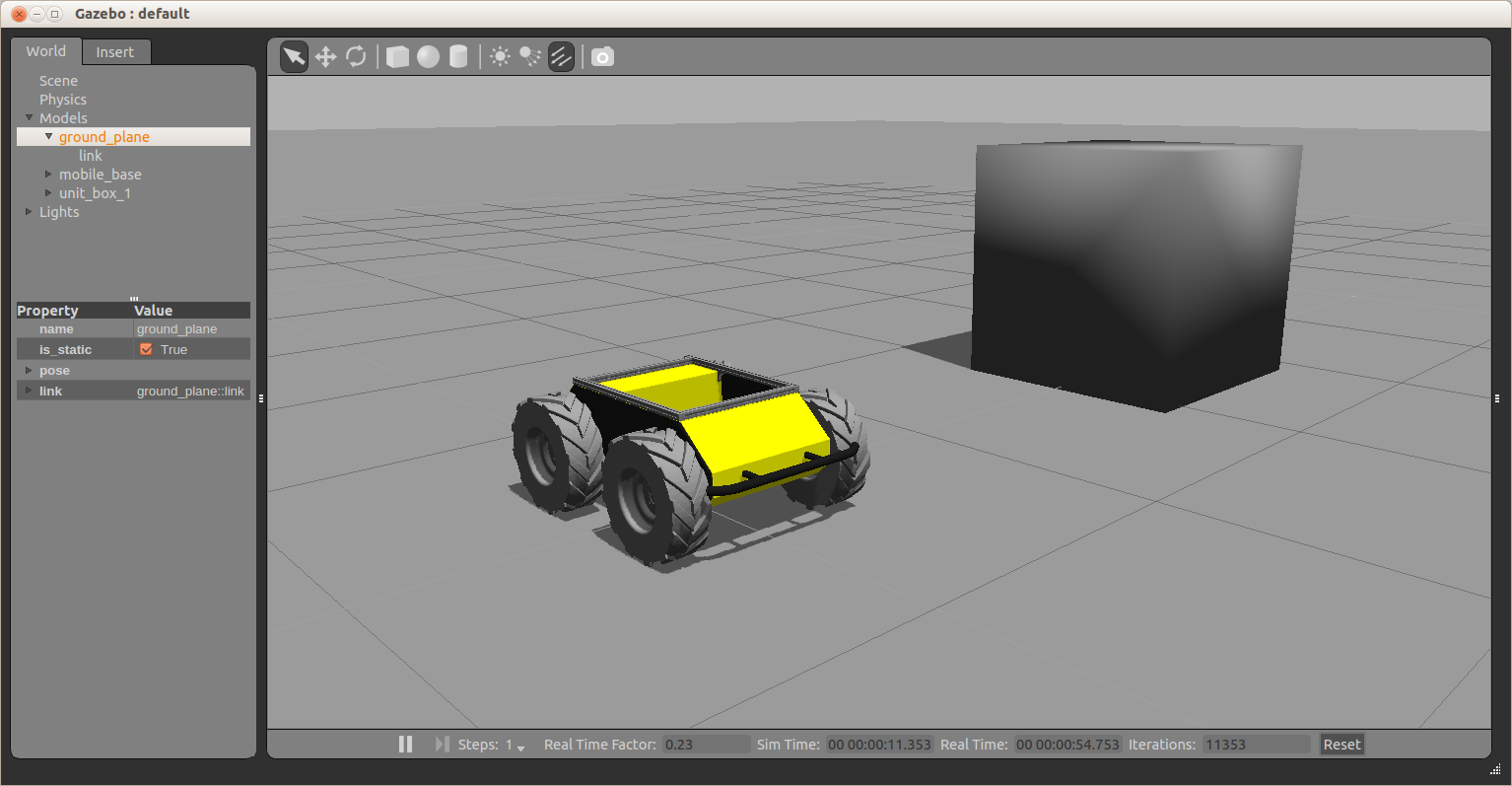Expand the mobile_base model tree item
This screenshot has height=786, width=1512.
[x=48, y=175]
